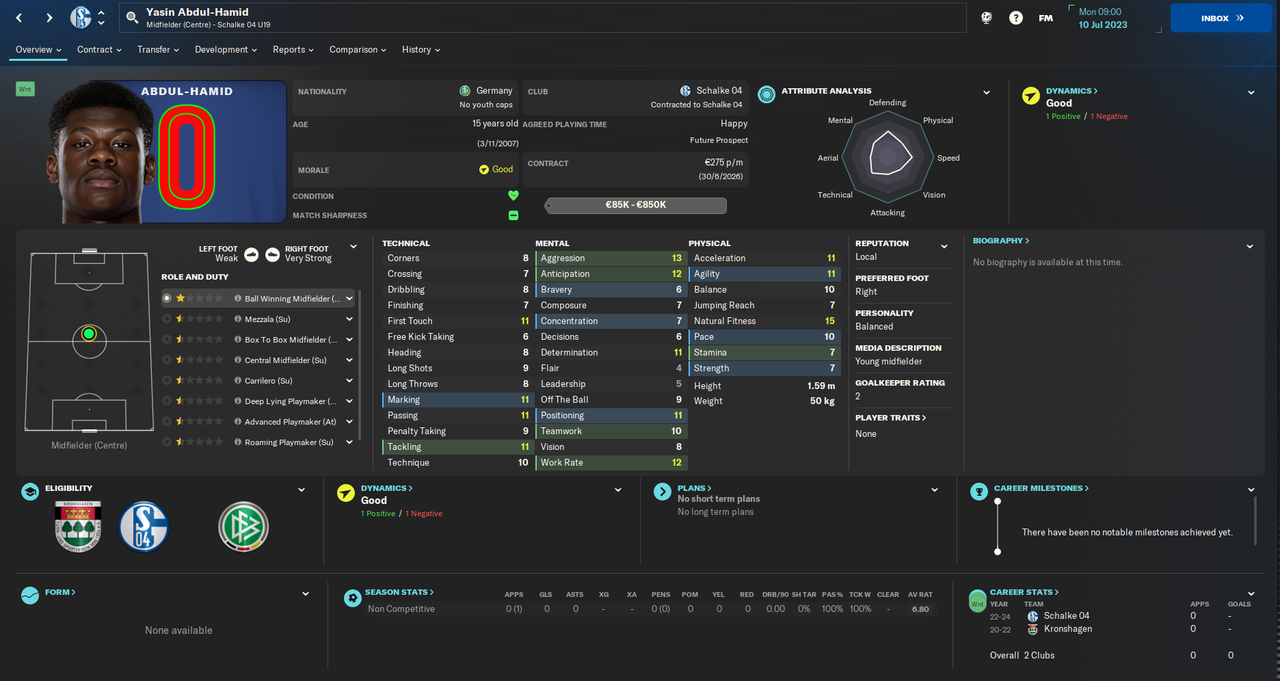The image size is (1280, 681).
Task: Click the attribute analysis radar chart
Action: (x=888, y=157)
